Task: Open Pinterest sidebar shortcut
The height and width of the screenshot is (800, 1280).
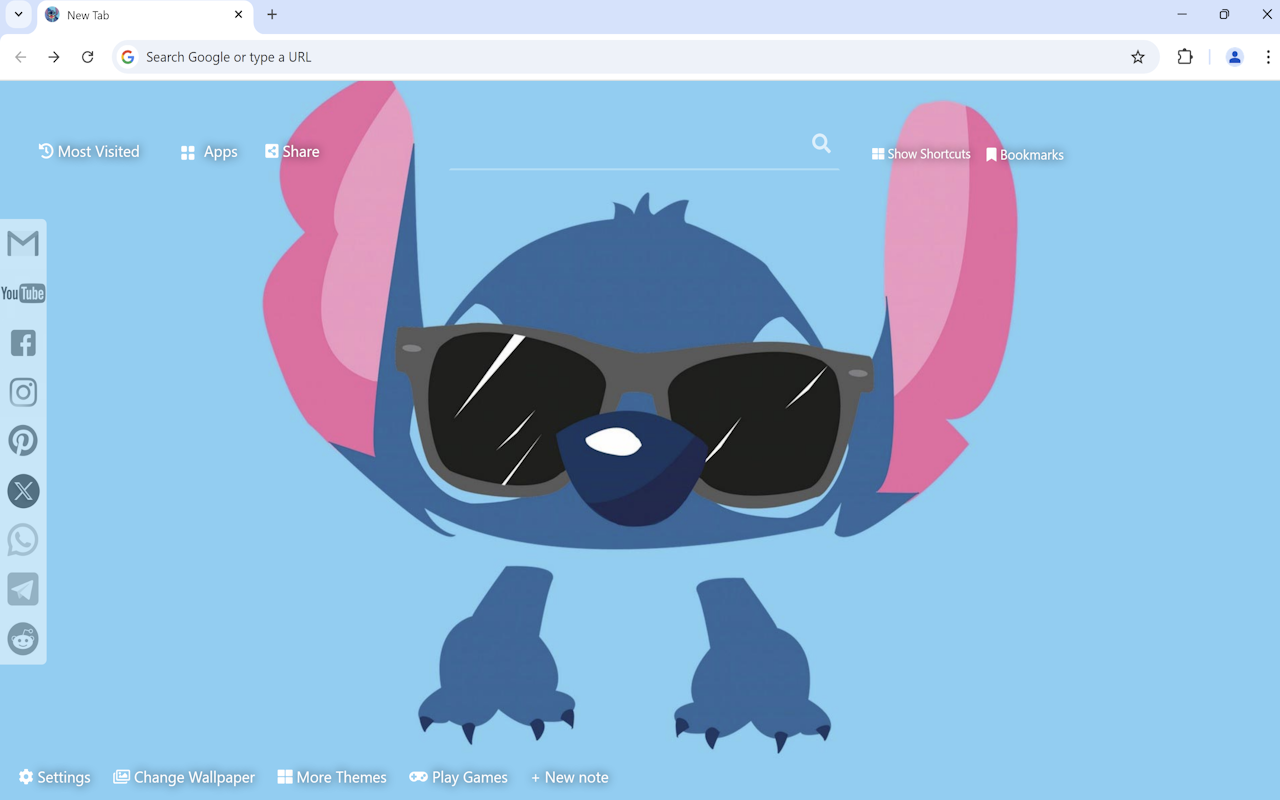Action: [x=23, y=441]
